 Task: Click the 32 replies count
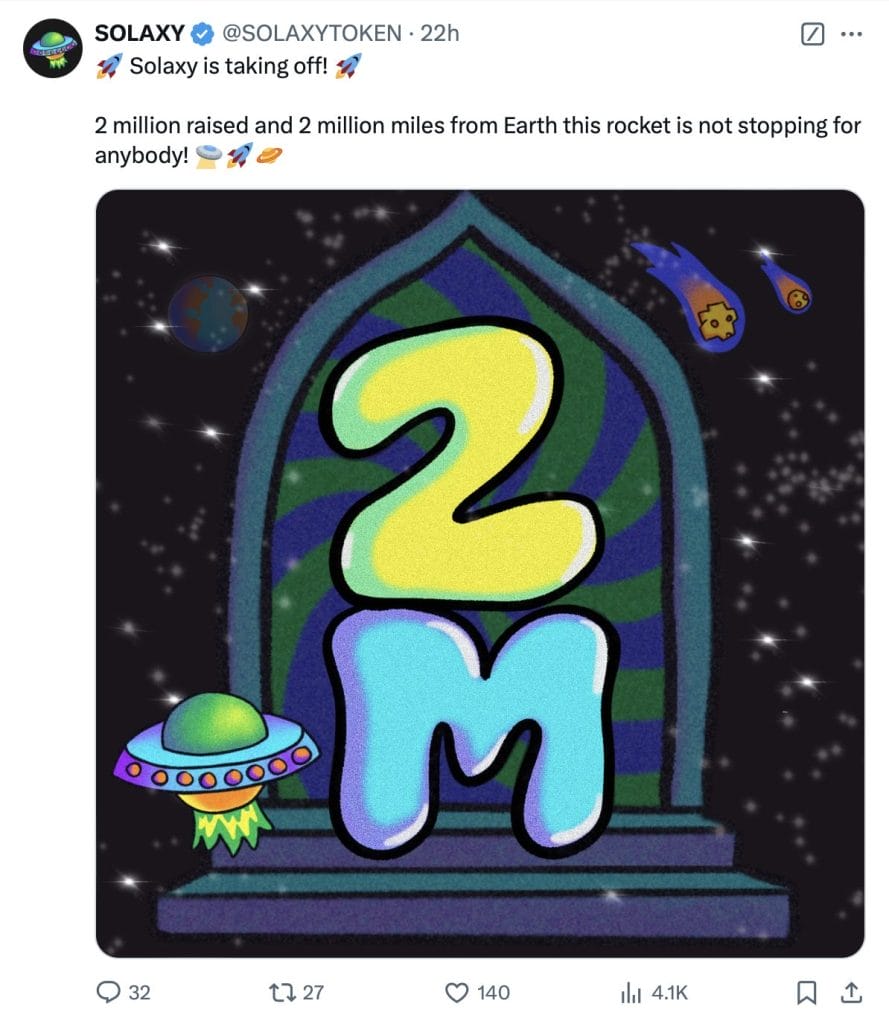click(140, 992)
